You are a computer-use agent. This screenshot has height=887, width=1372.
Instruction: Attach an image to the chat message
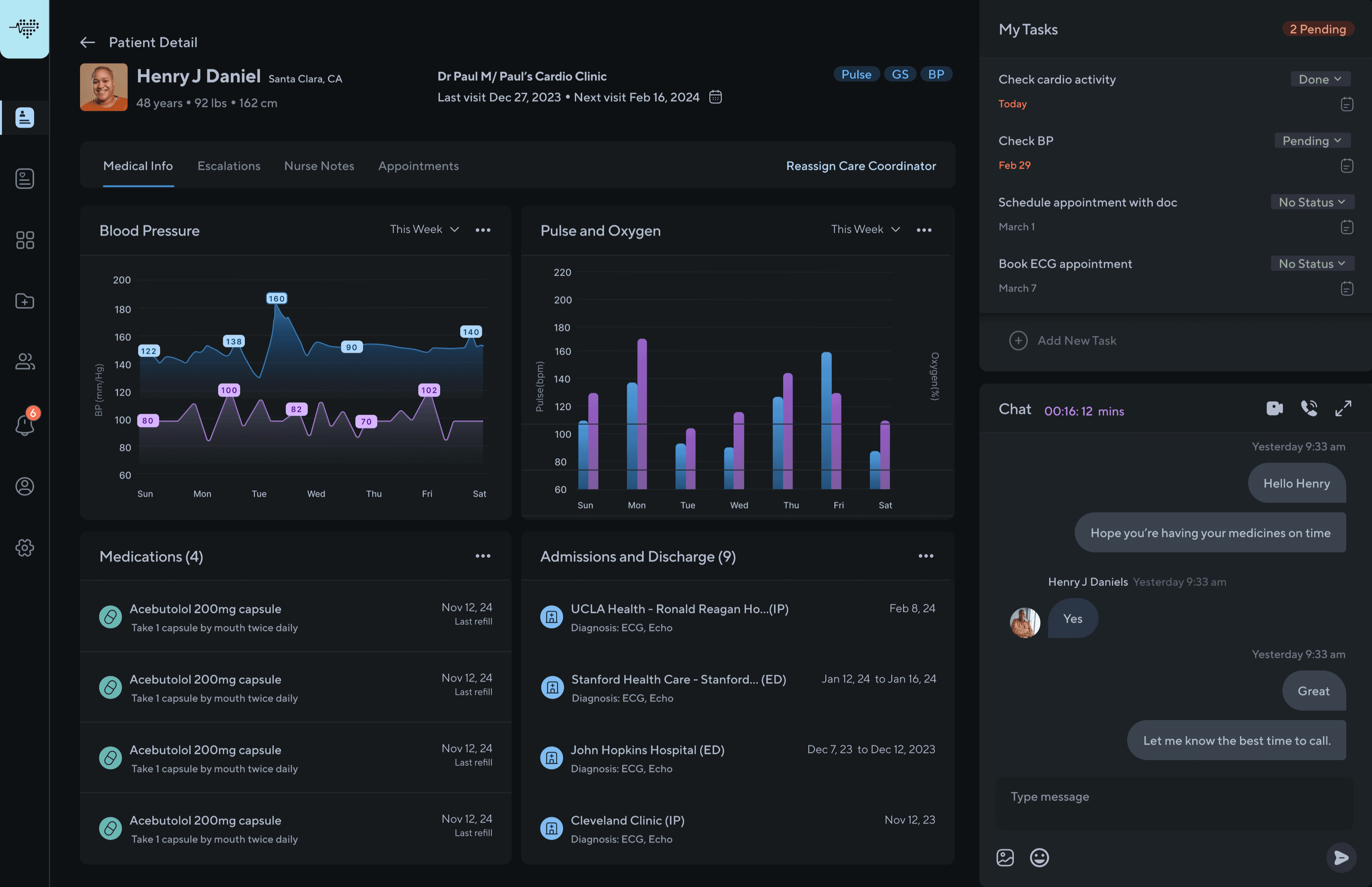1005,858
